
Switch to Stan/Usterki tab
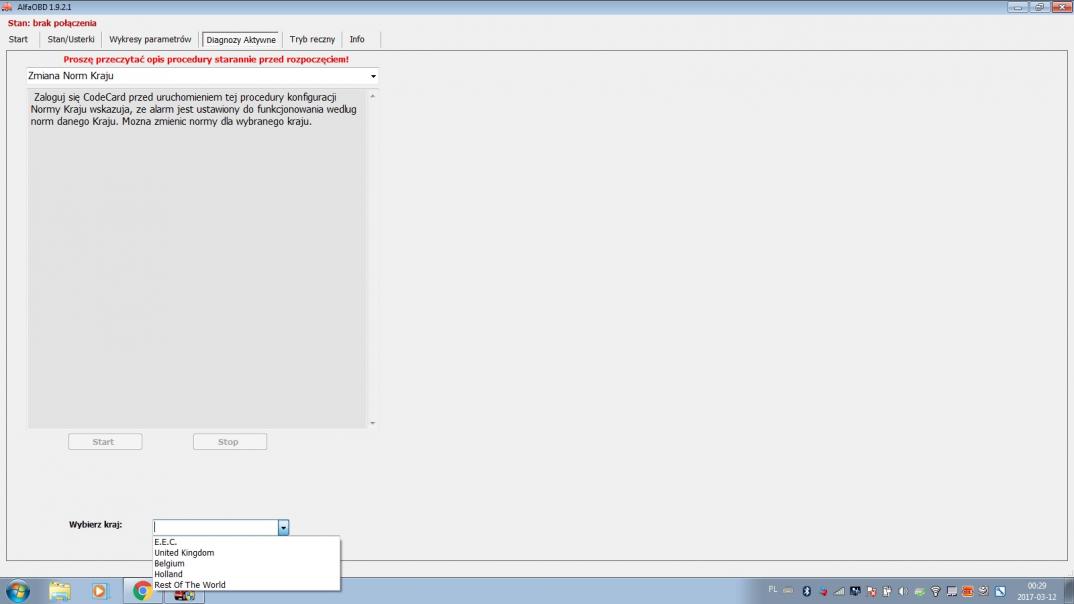(x=71, y=40)
